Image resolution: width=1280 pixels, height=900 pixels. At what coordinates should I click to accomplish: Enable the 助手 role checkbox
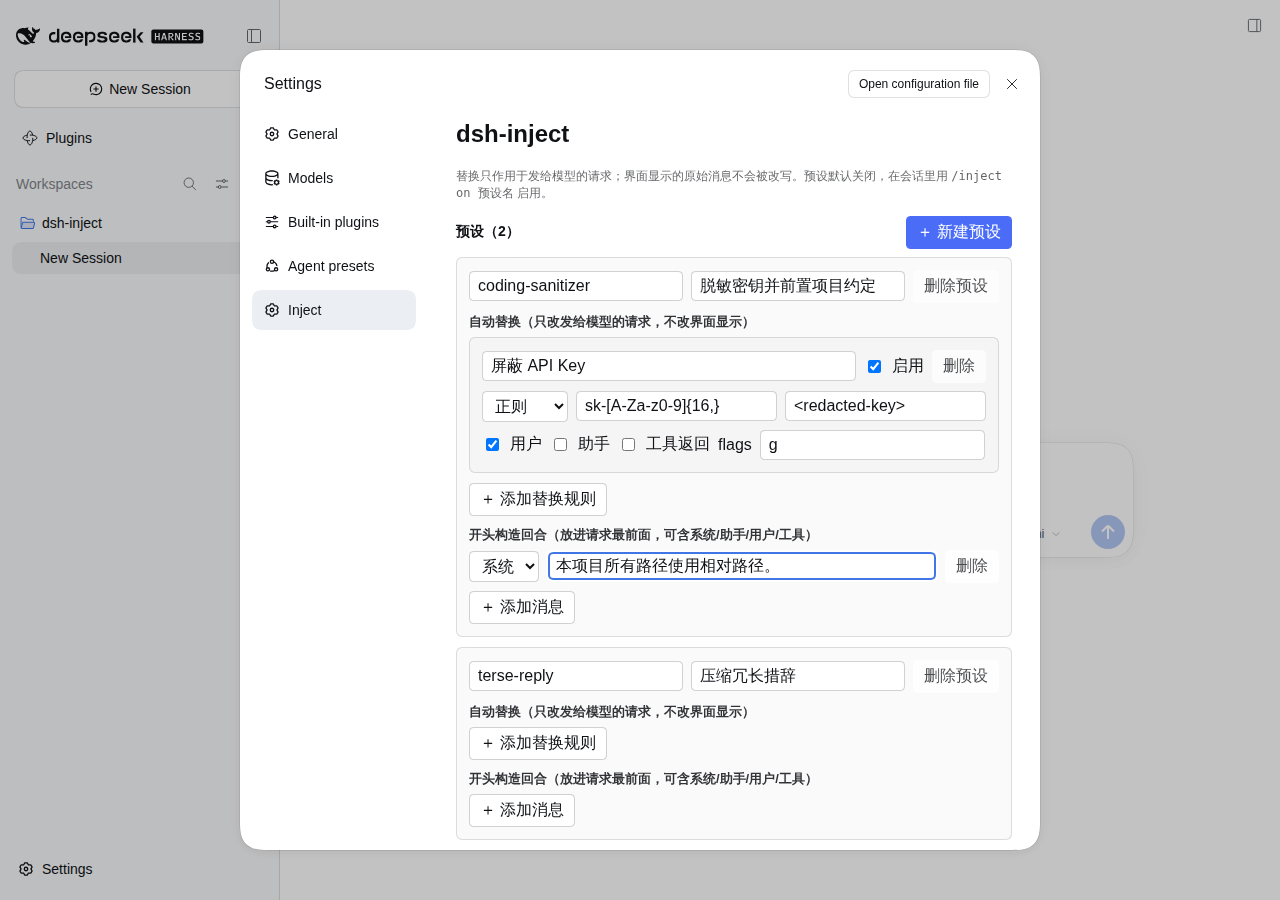click(560, 444)
